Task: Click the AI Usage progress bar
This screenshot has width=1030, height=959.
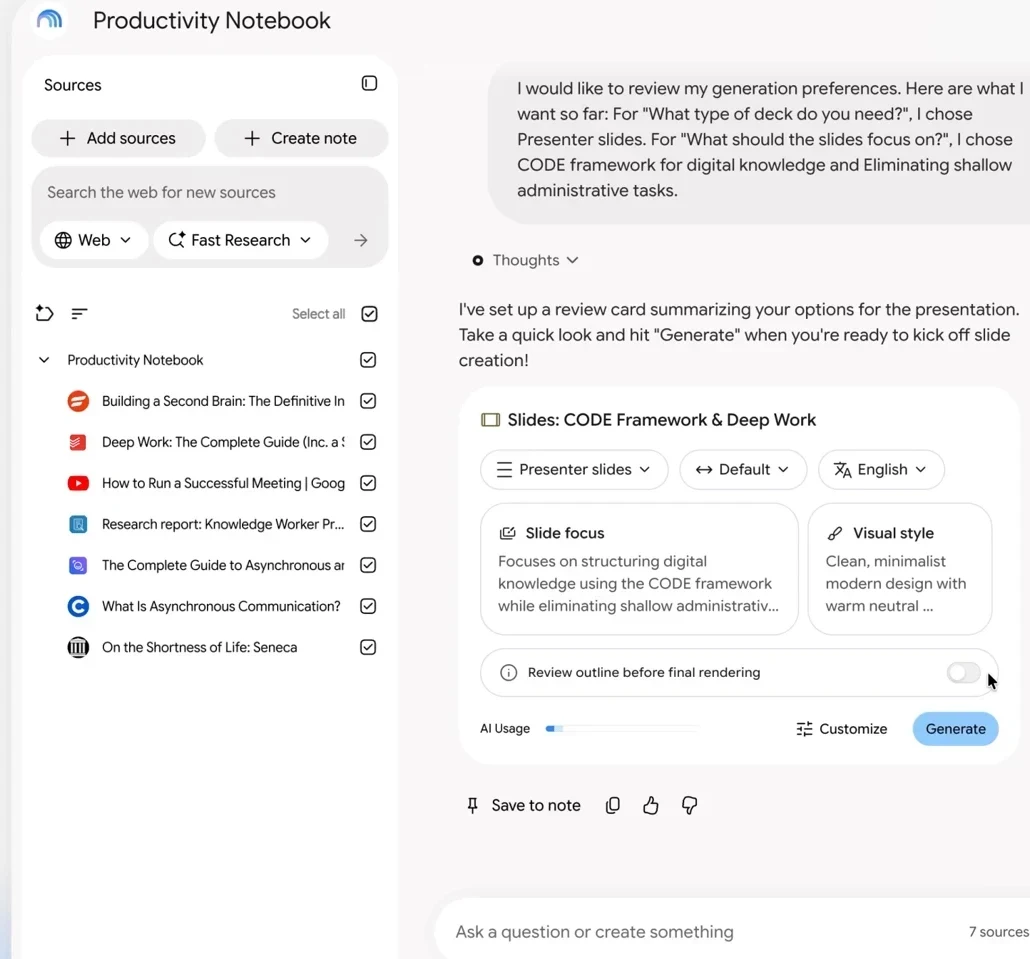Action: [622, 728]
